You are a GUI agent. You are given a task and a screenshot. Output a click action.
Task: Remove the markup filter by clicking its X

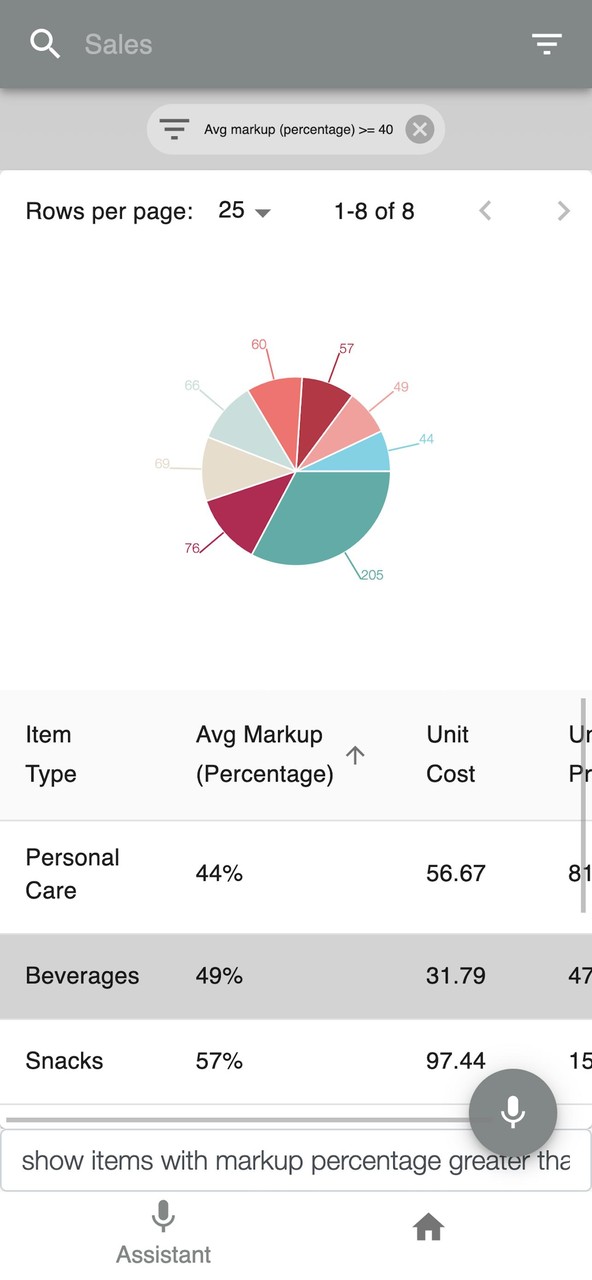coord(419,129)
